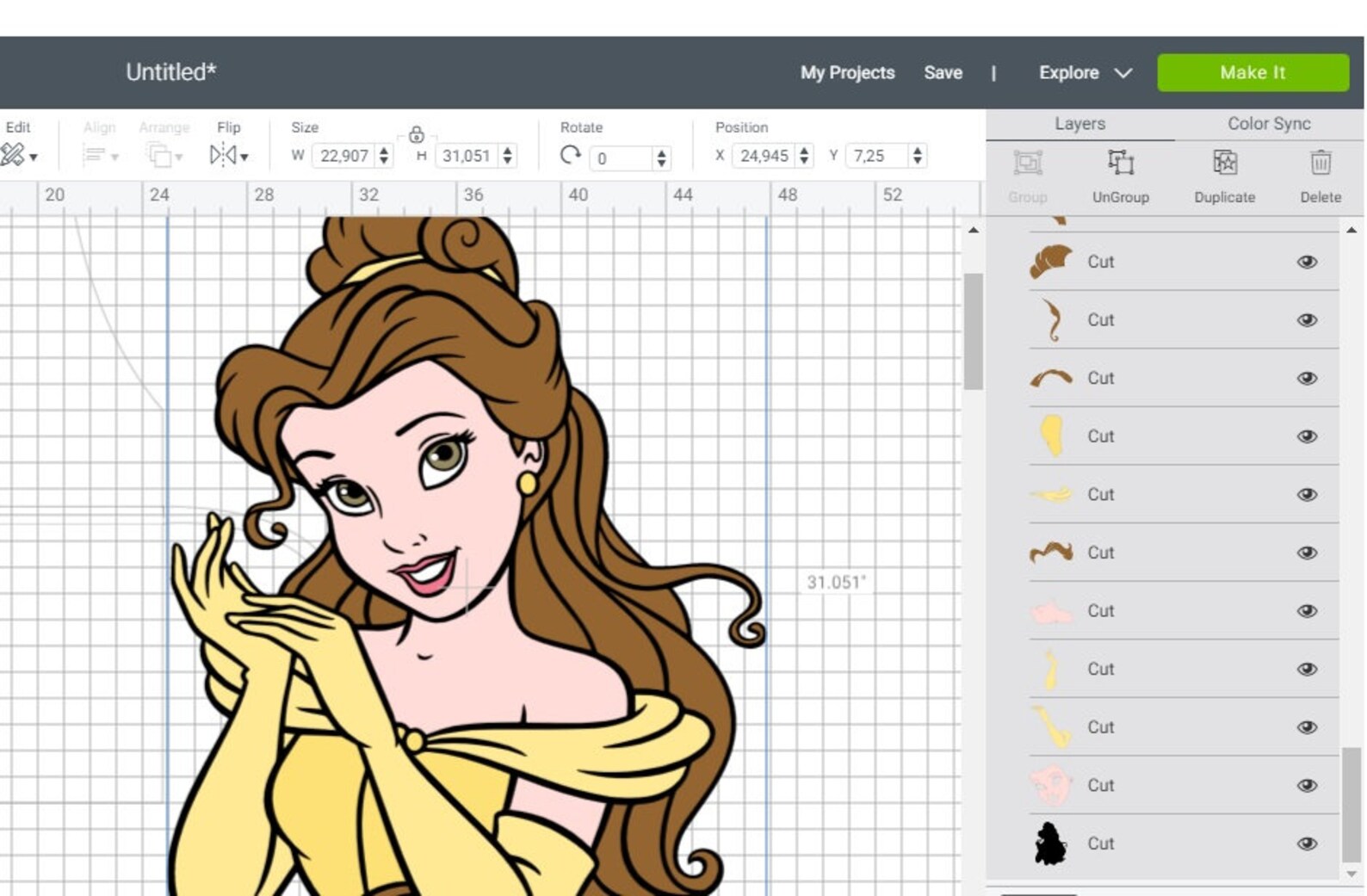Screen dimensions: 1367x896
Task: Click the Rotate angle input field
Action: [x=622, y=158]
